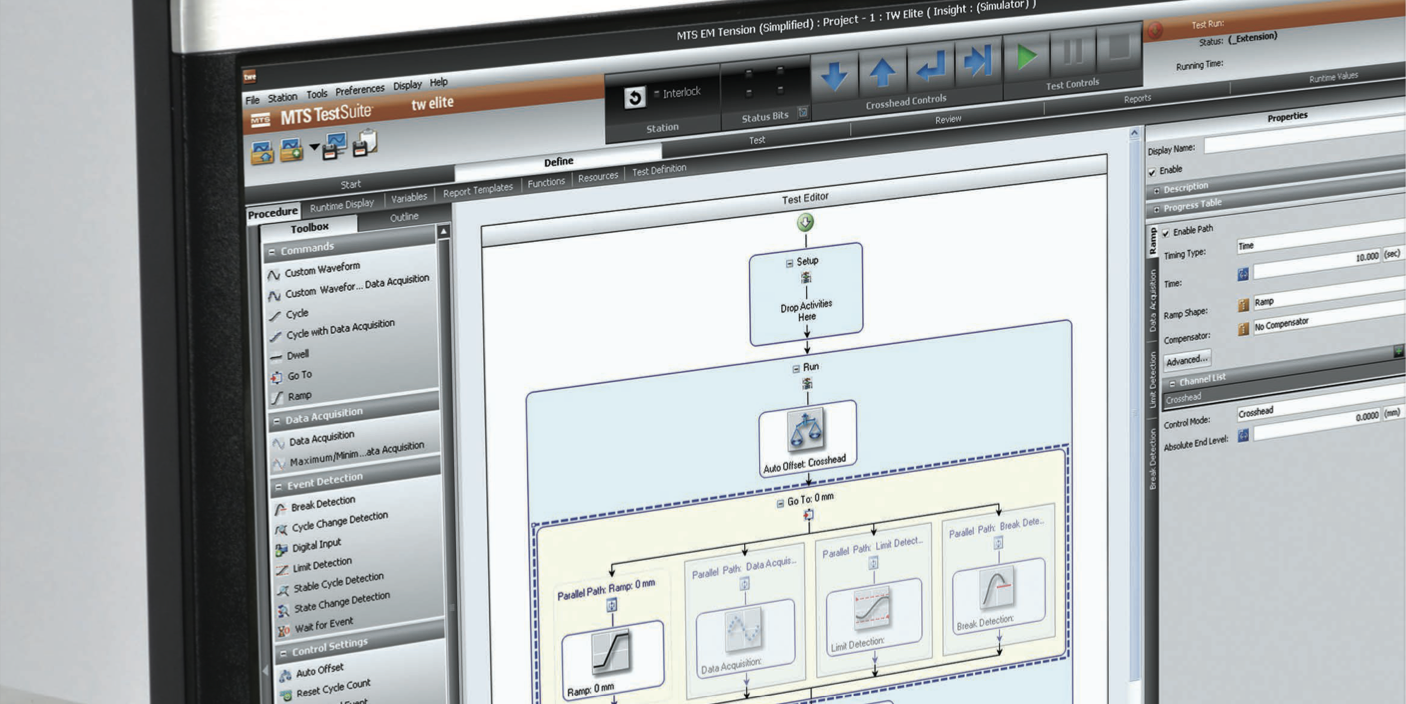Screen dimensions: 1406x704
Task: Collapse the Run block in Test Editor
Action: (x=796, y=368)
